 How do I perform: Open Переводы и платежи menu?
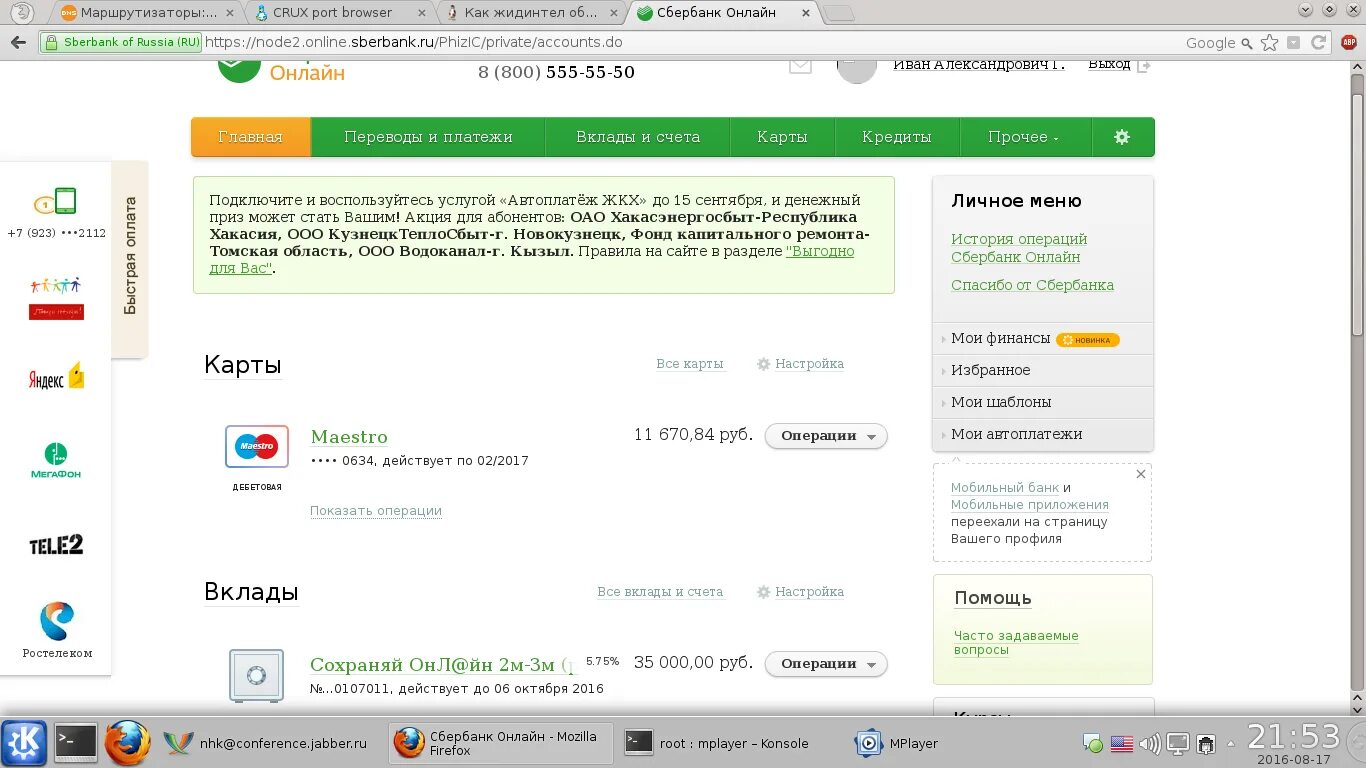coord(428,137)
